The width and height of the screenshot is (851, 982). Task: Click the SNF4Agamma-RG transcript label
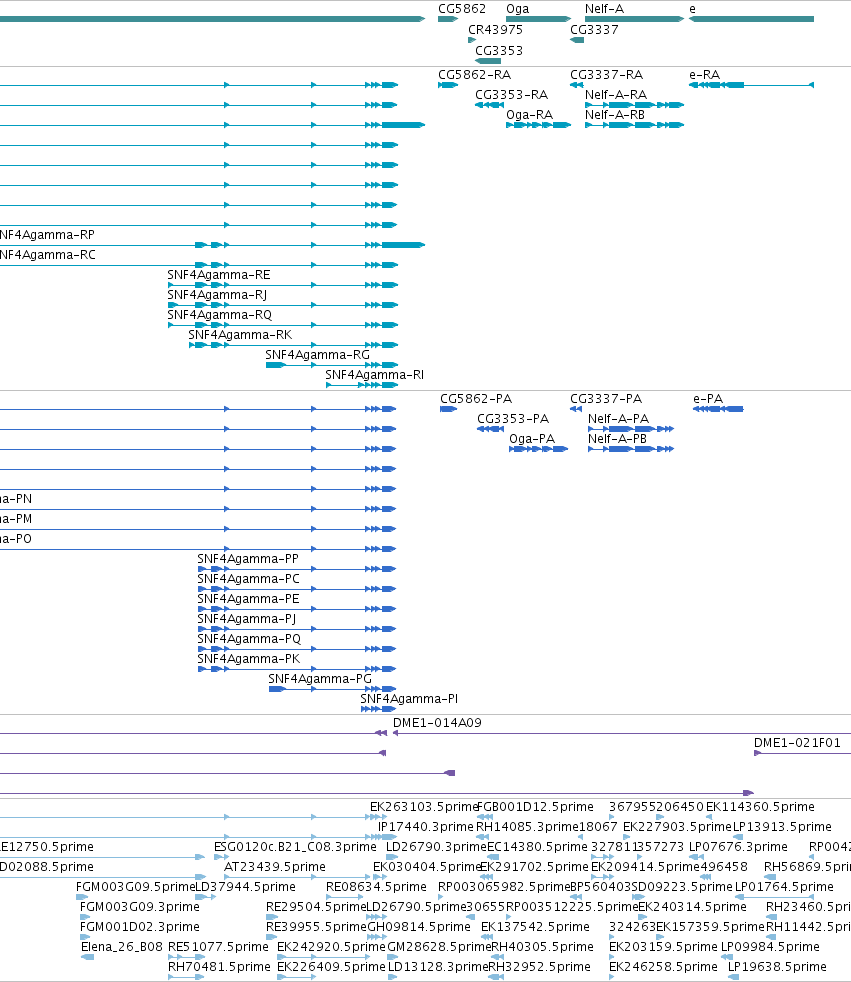[x=317, y=355]
